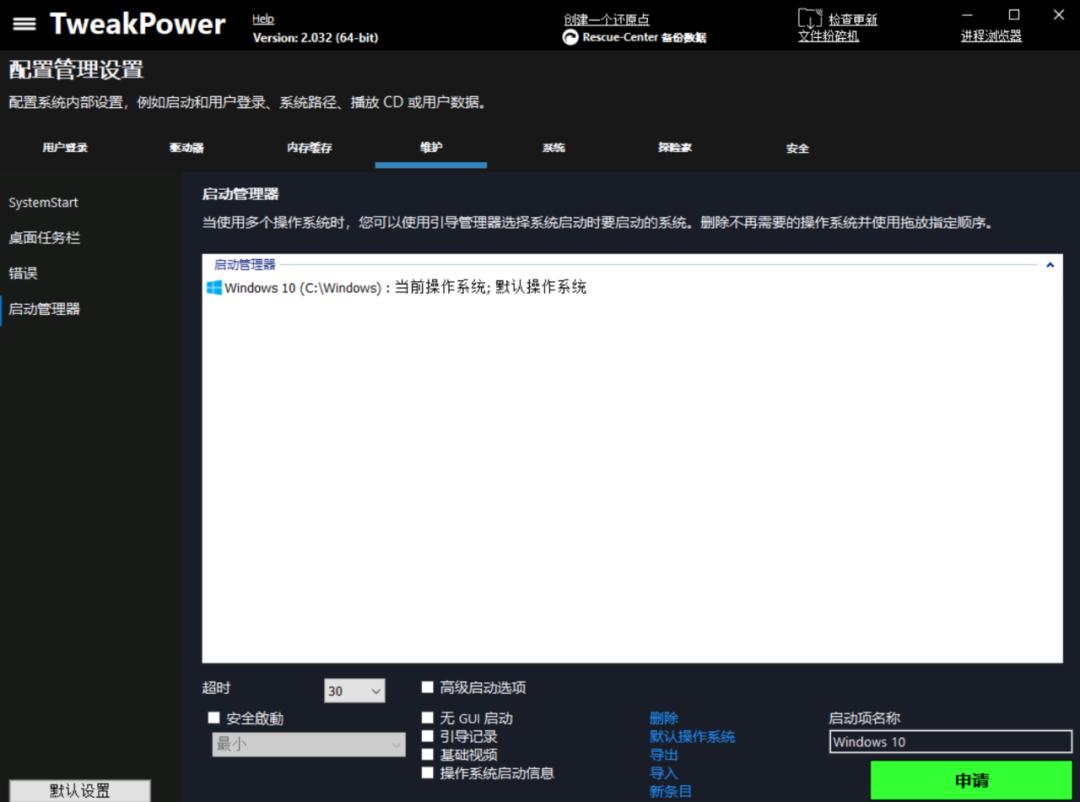Enable 无 GUI 启动

(427, 717)
